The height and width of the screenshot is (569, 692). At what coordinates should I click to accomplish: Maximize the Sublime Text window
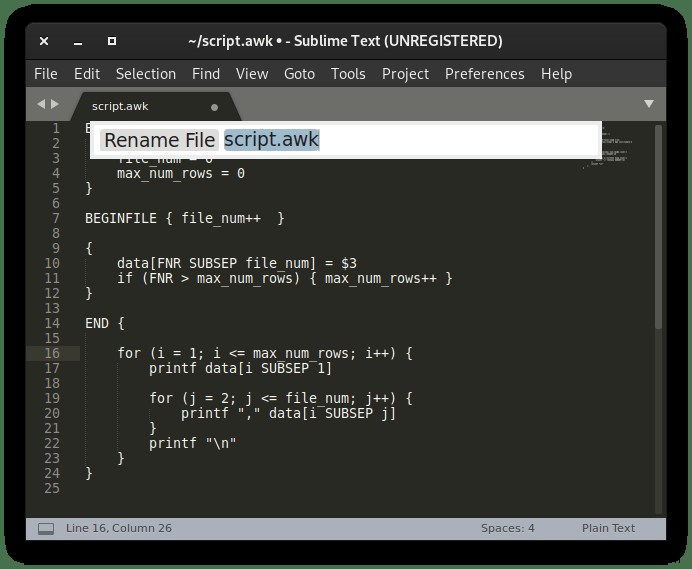(112, 41)
